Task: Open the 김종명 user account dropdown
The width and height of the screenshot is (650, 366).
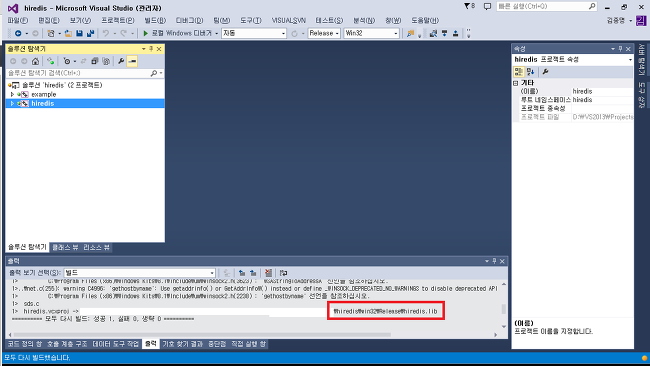Action: [x=620, y=20]
